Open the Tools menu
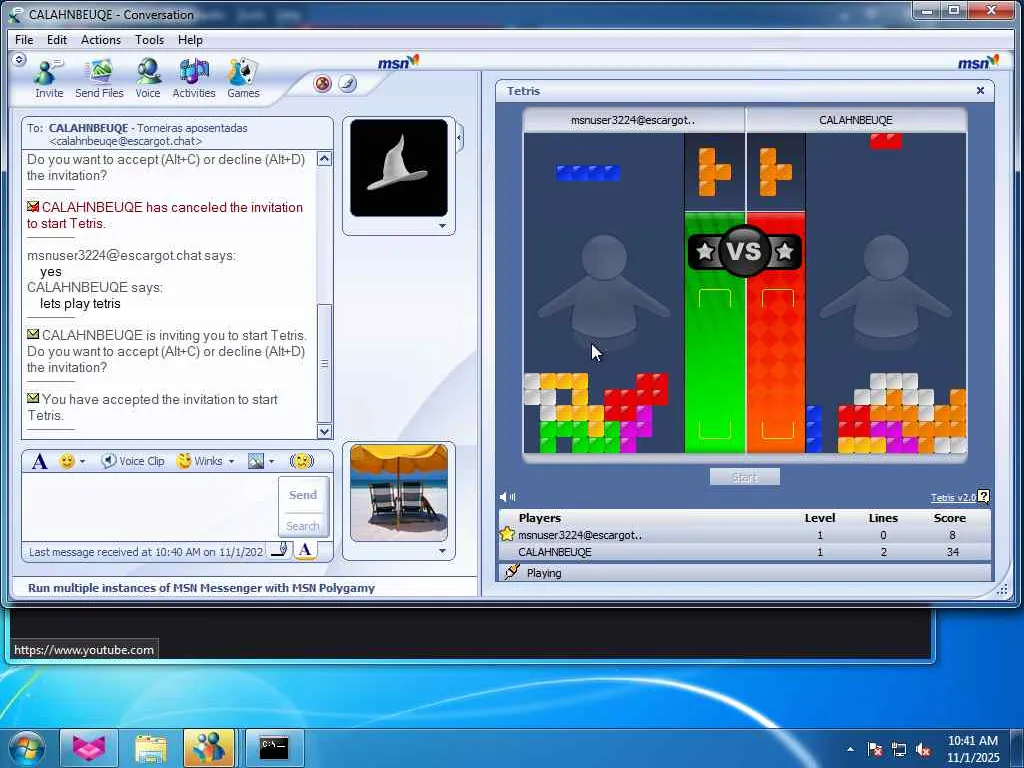This screenshot has width=1024, height=768. [150, 40]
